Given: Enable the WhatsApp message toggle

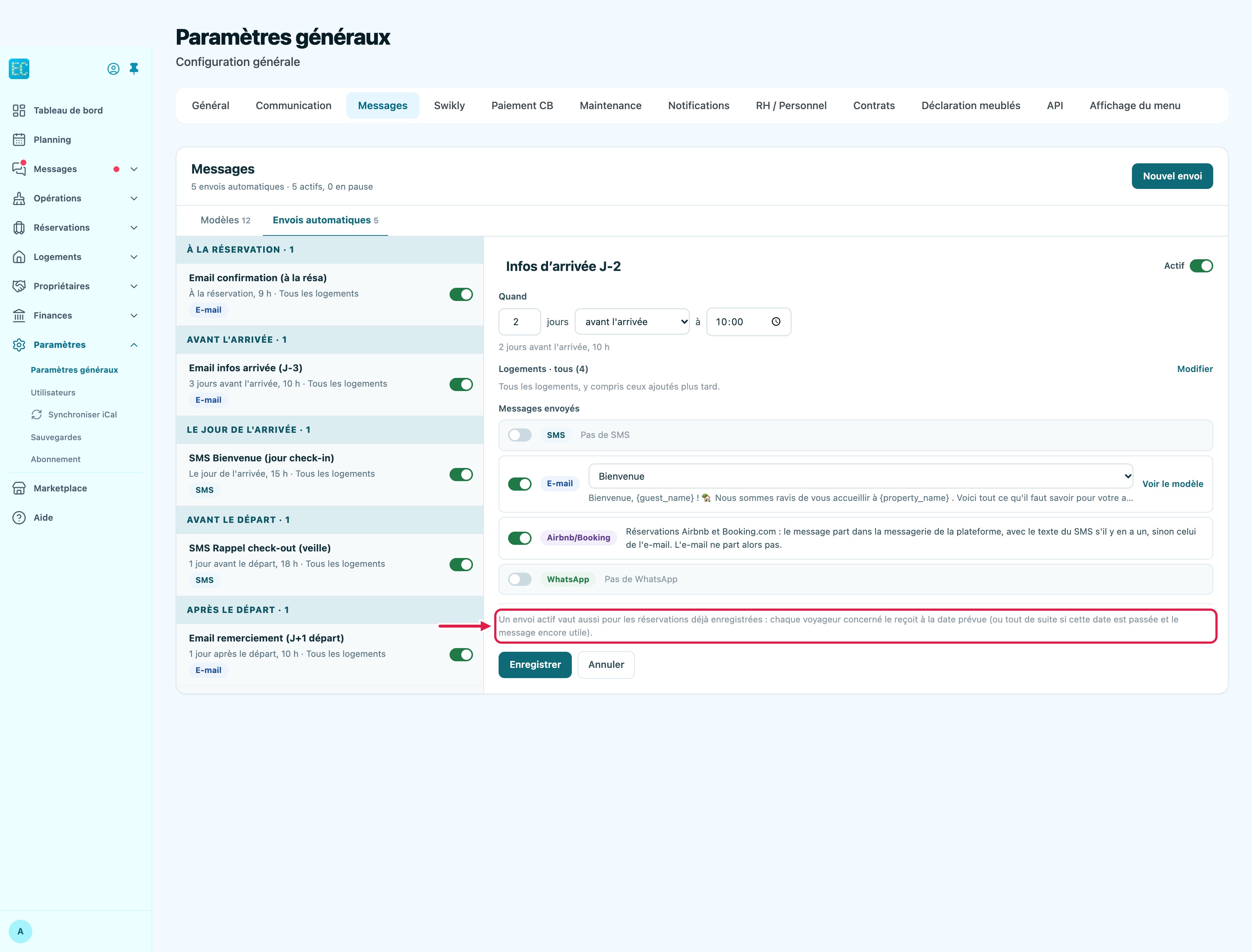Looking at the screenshot, I should 519,579.
